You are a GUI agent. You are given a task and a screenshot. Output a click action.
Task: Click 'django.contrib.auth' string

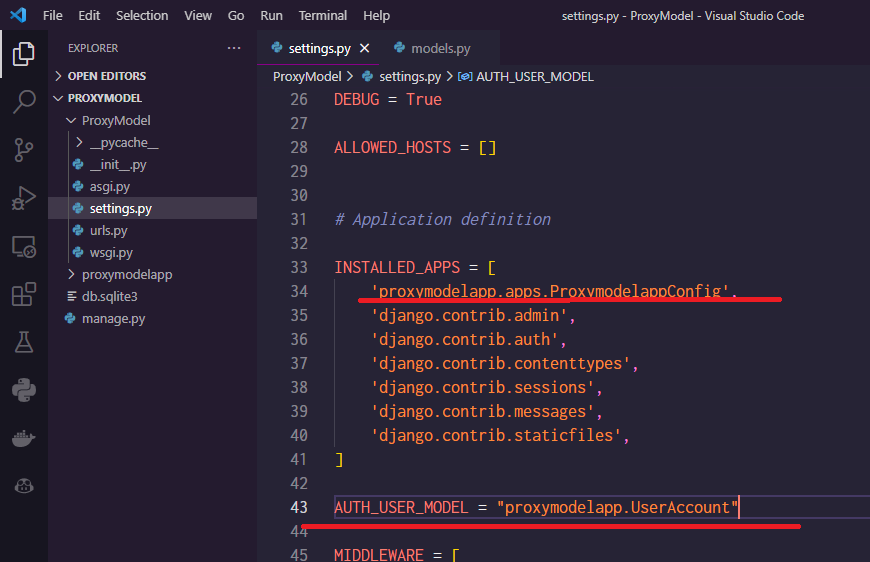(x=465, y=339)
